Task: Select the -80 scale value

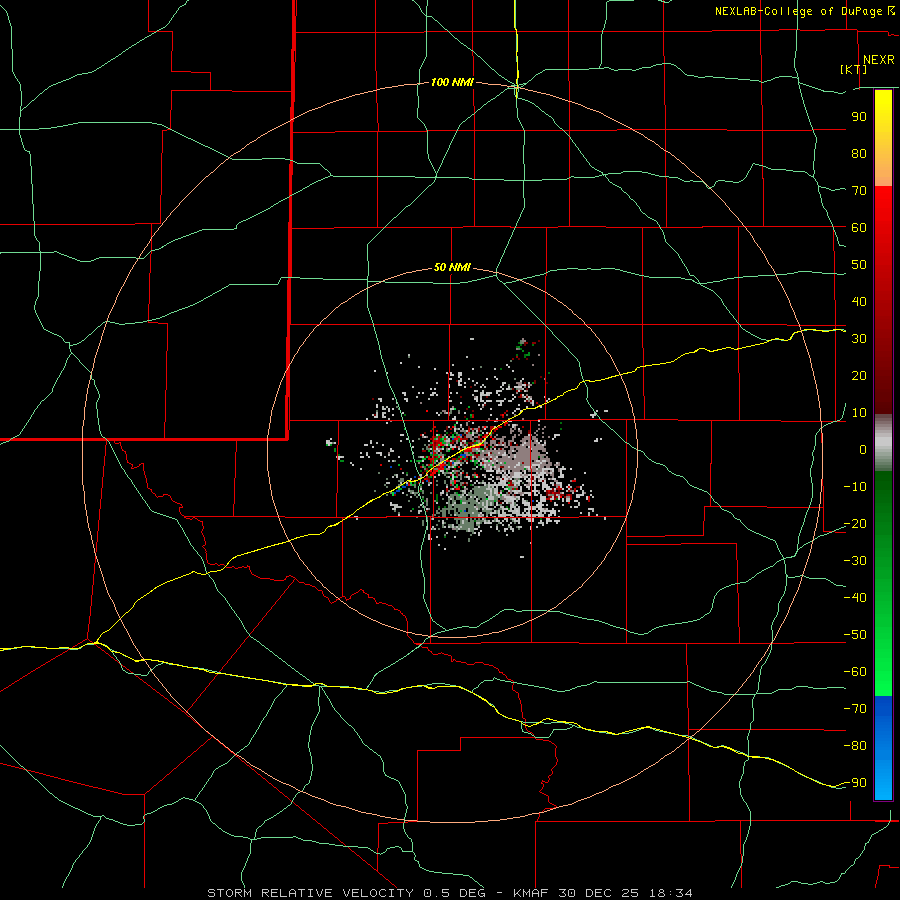Action: (x=855, y=746)
